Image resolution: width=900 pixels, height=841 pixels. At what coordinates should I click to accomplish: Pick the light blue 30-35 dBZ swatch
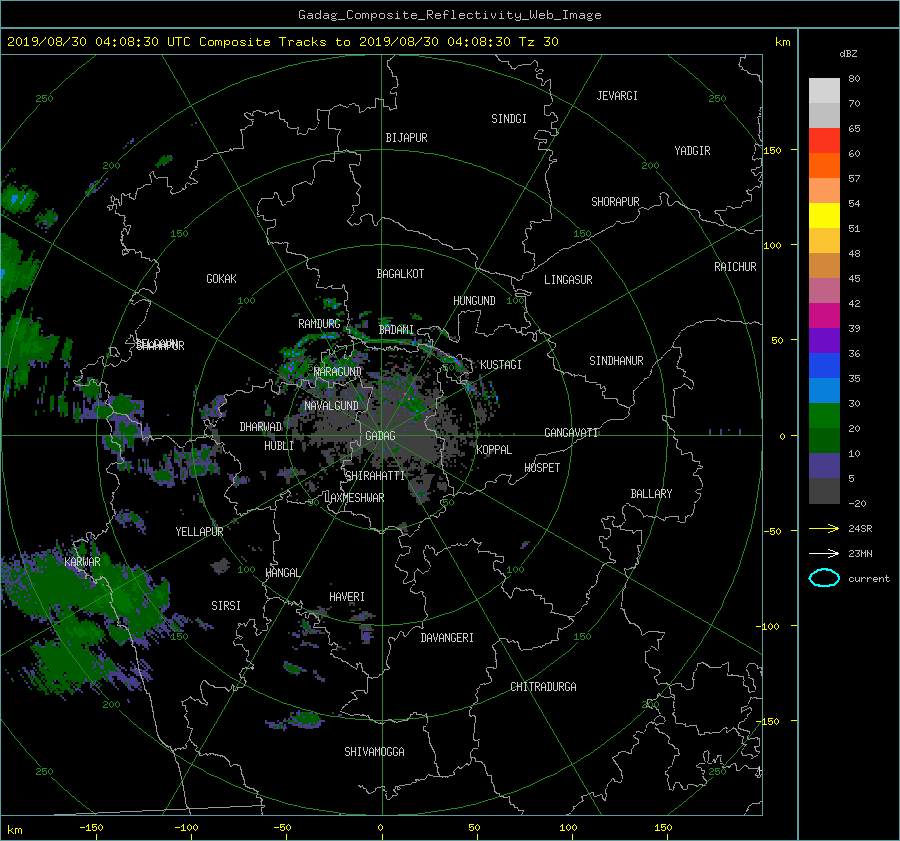(824, 390)
